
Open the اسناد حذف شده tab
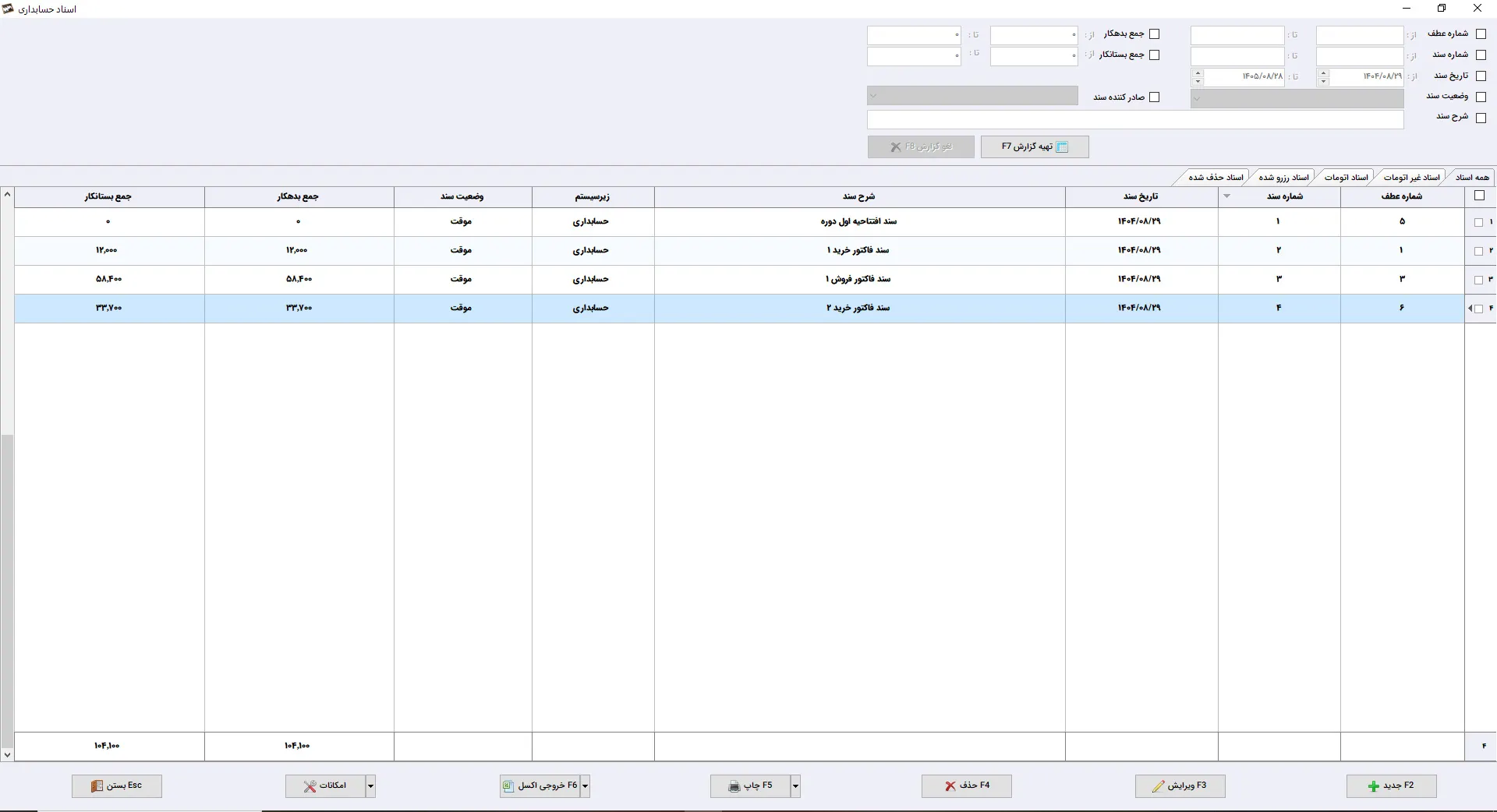[x=1216, y=178]
